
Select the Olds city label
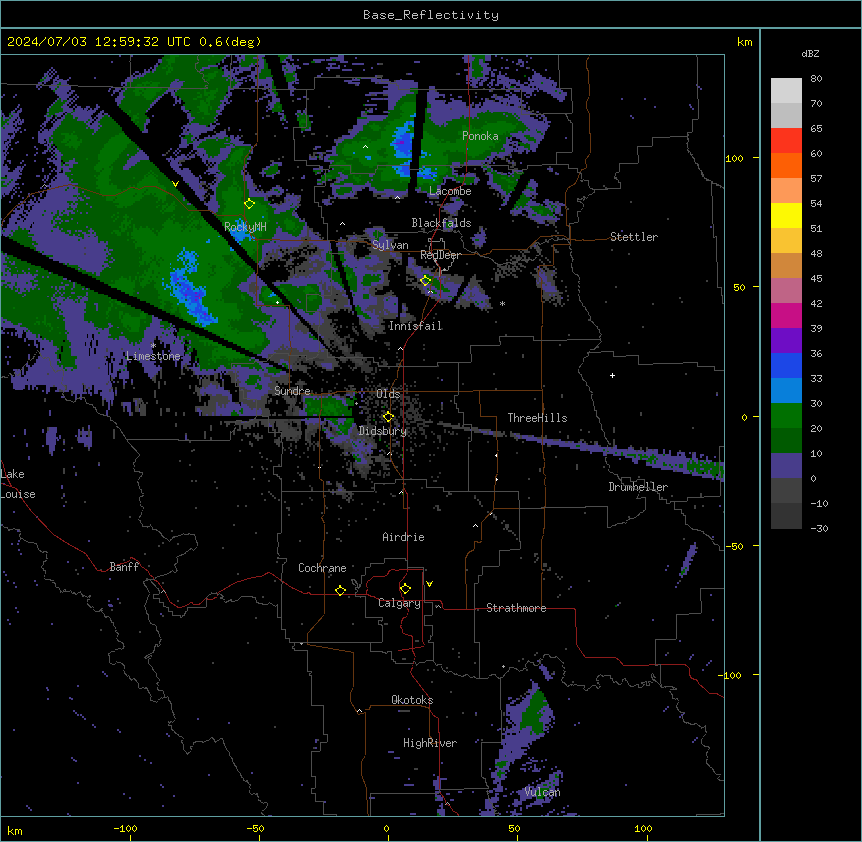pos(388,394)
